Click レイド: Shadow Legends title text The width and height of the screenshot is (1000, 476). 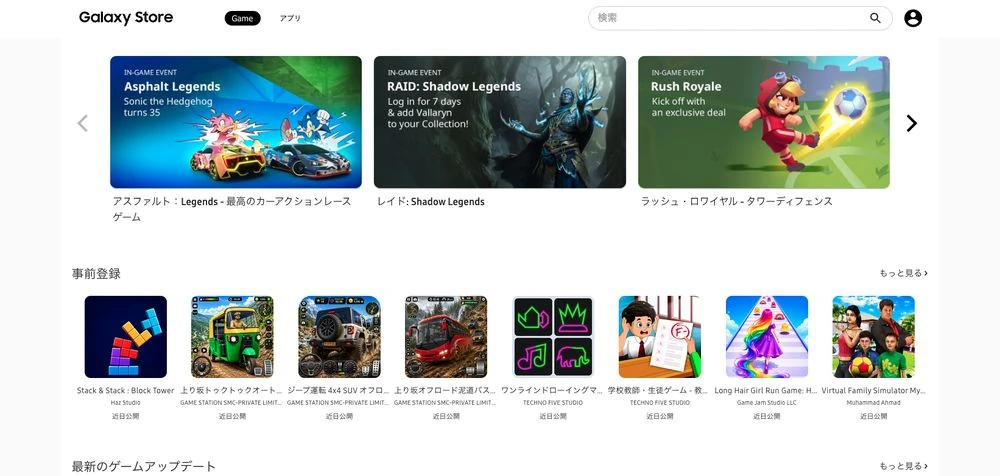(x=431, y=202)
